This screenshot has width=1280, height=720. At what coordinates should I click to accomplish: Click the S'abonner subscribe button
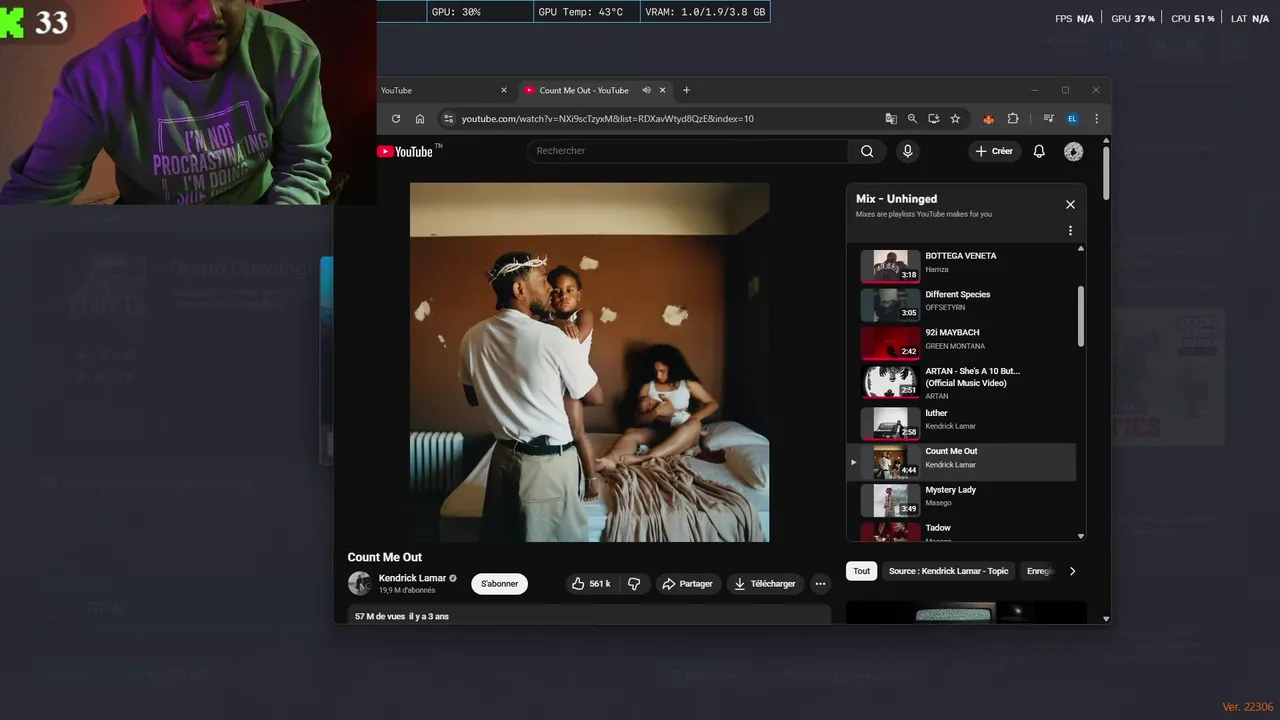coord(499,584)
